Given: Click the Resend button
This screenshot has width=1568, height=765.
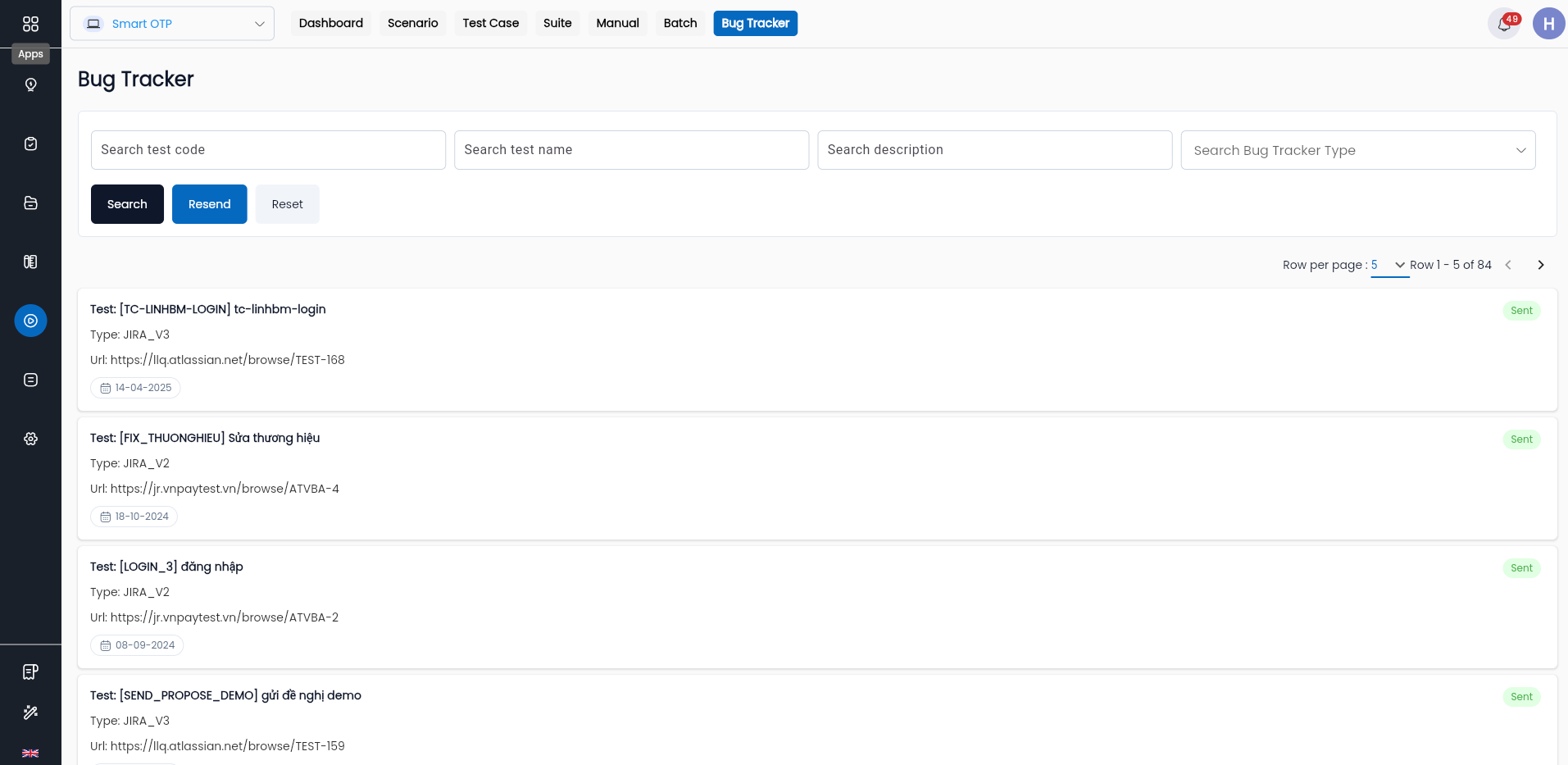Looking at the screenshot, I should [210, 204].
